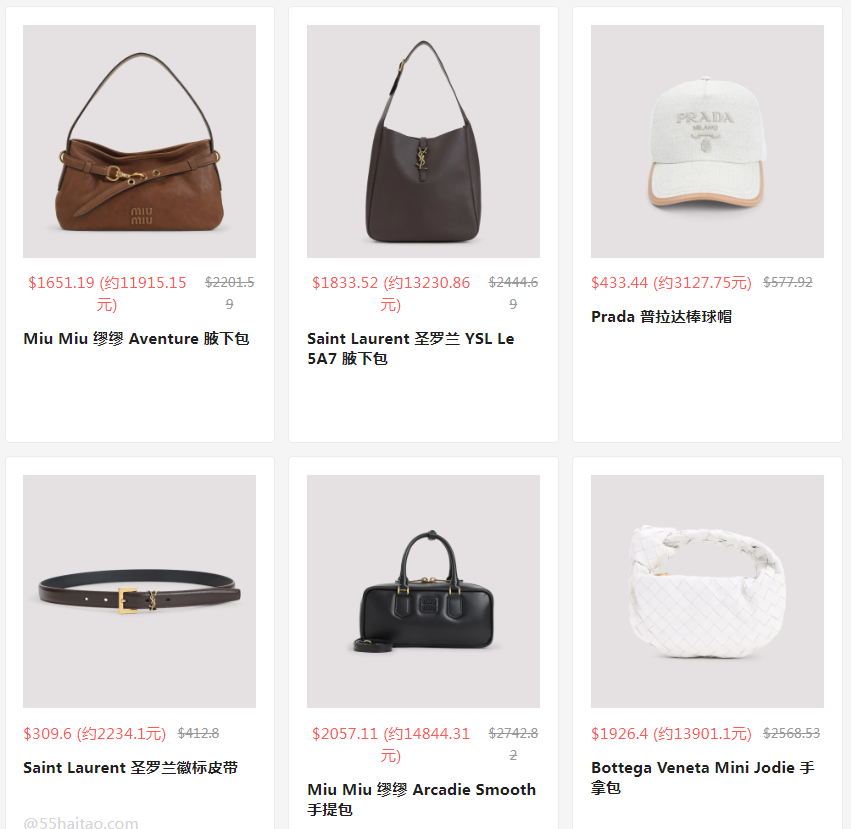Click the crossed-out $577.92 original price
851x829 pixels.
coord(788,282)
